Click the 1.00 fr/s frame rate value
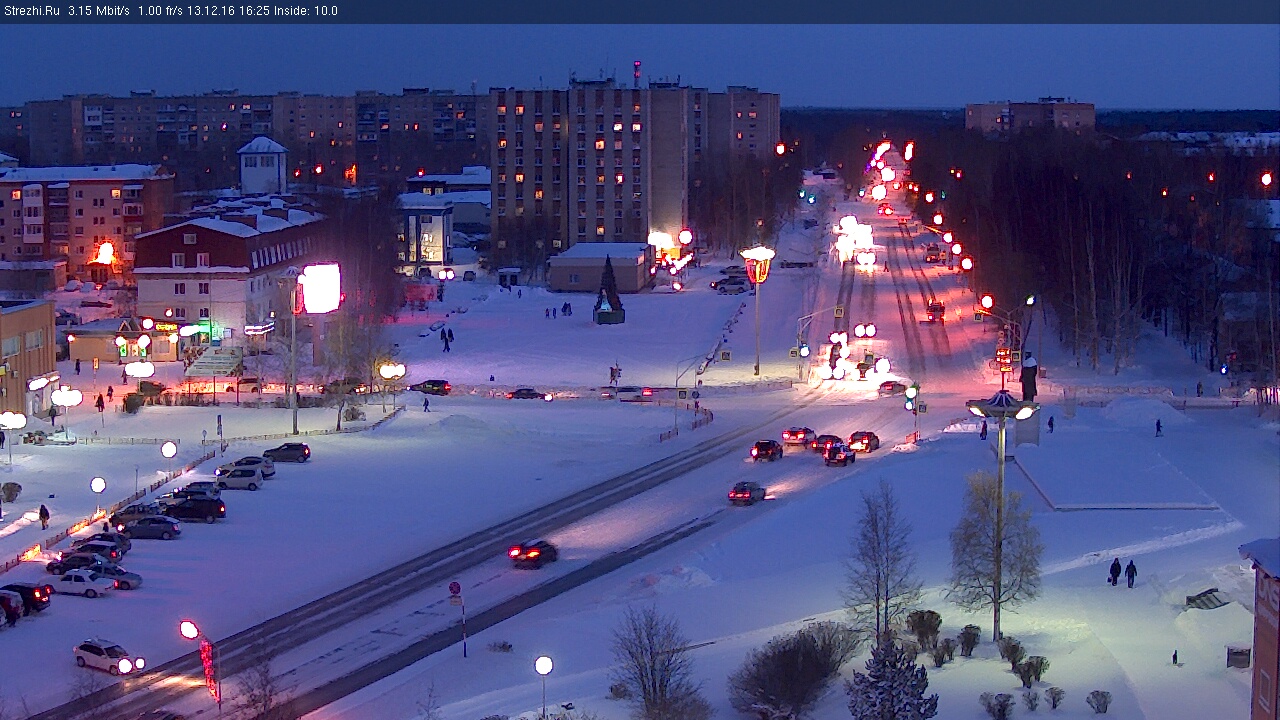 [160, 11]
